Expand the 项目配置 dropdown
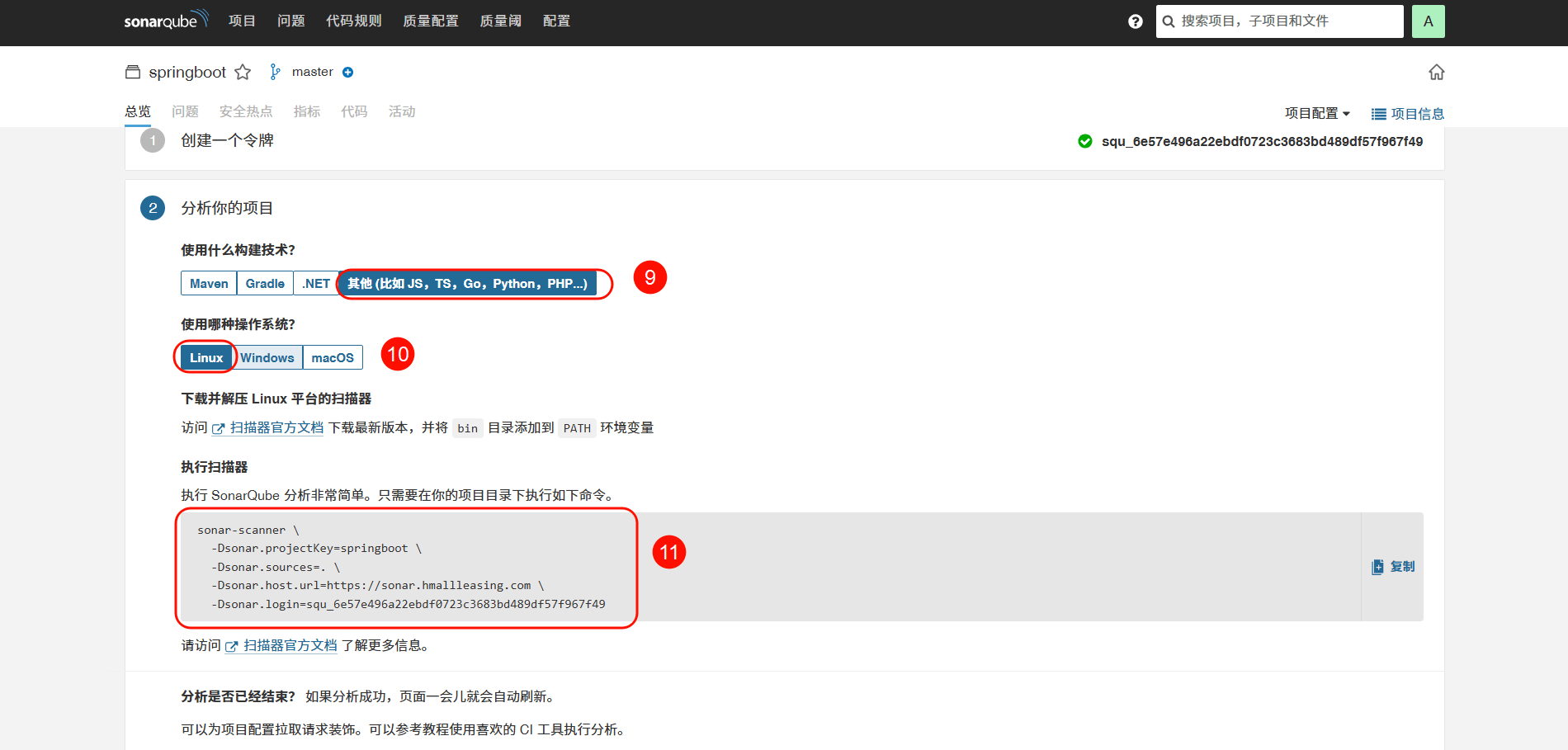This screenshot has height=750, width=1568. click(x=1317, y=114)
